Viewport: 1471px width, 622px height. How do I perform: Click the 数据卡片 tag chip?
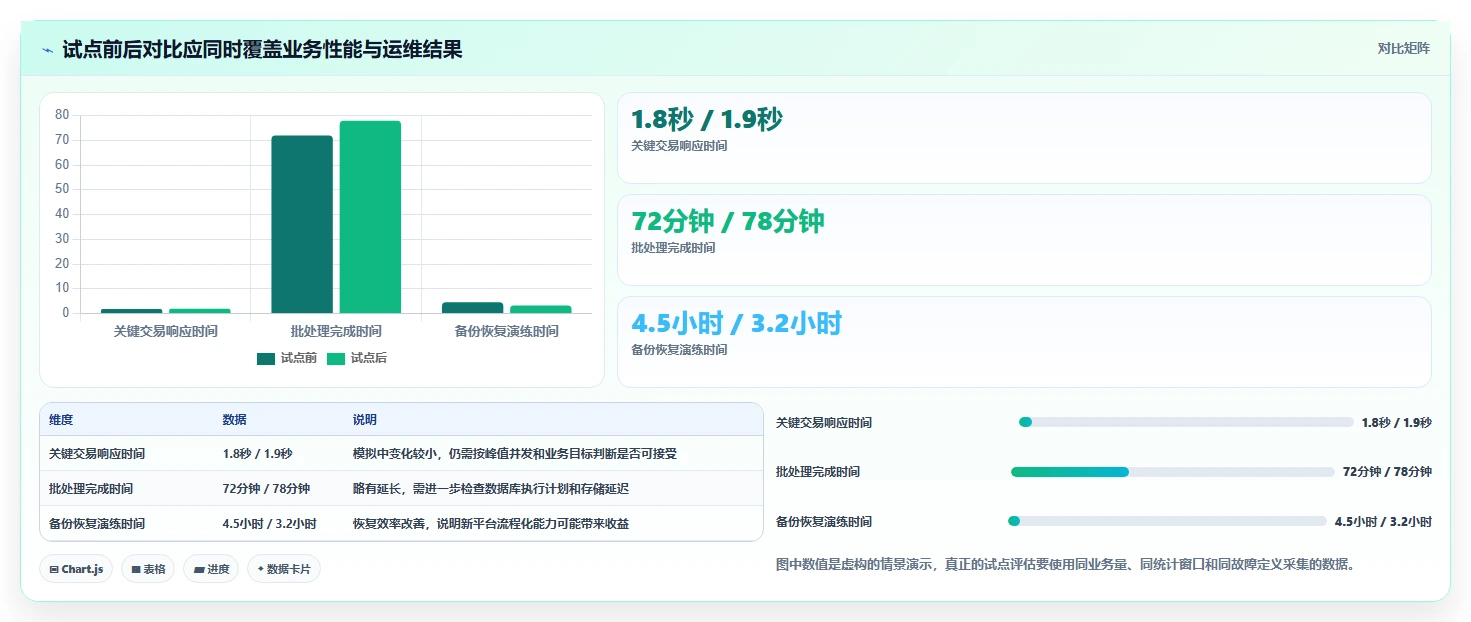pyautogui.click(x=284, y=569)
